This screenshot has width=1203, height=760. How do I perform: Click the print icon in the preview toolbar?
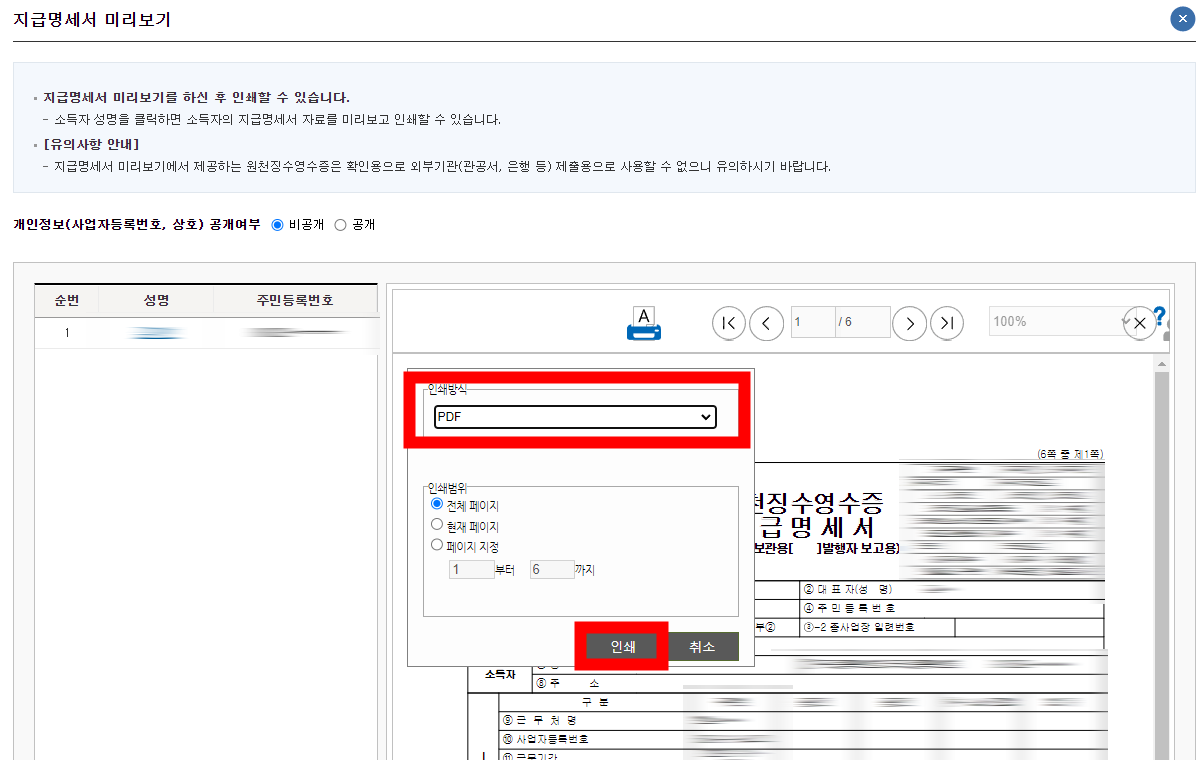(x=643, y=322)
